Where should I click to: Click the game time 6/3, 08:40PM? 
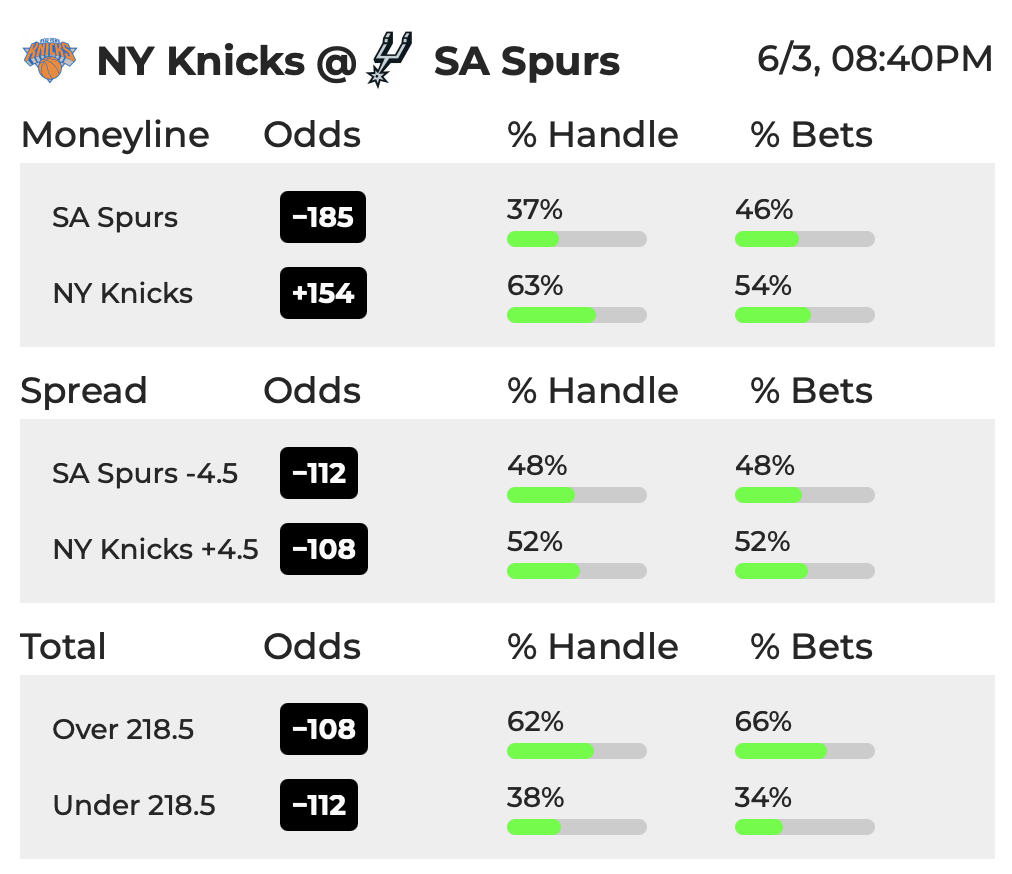coord(875,59)
